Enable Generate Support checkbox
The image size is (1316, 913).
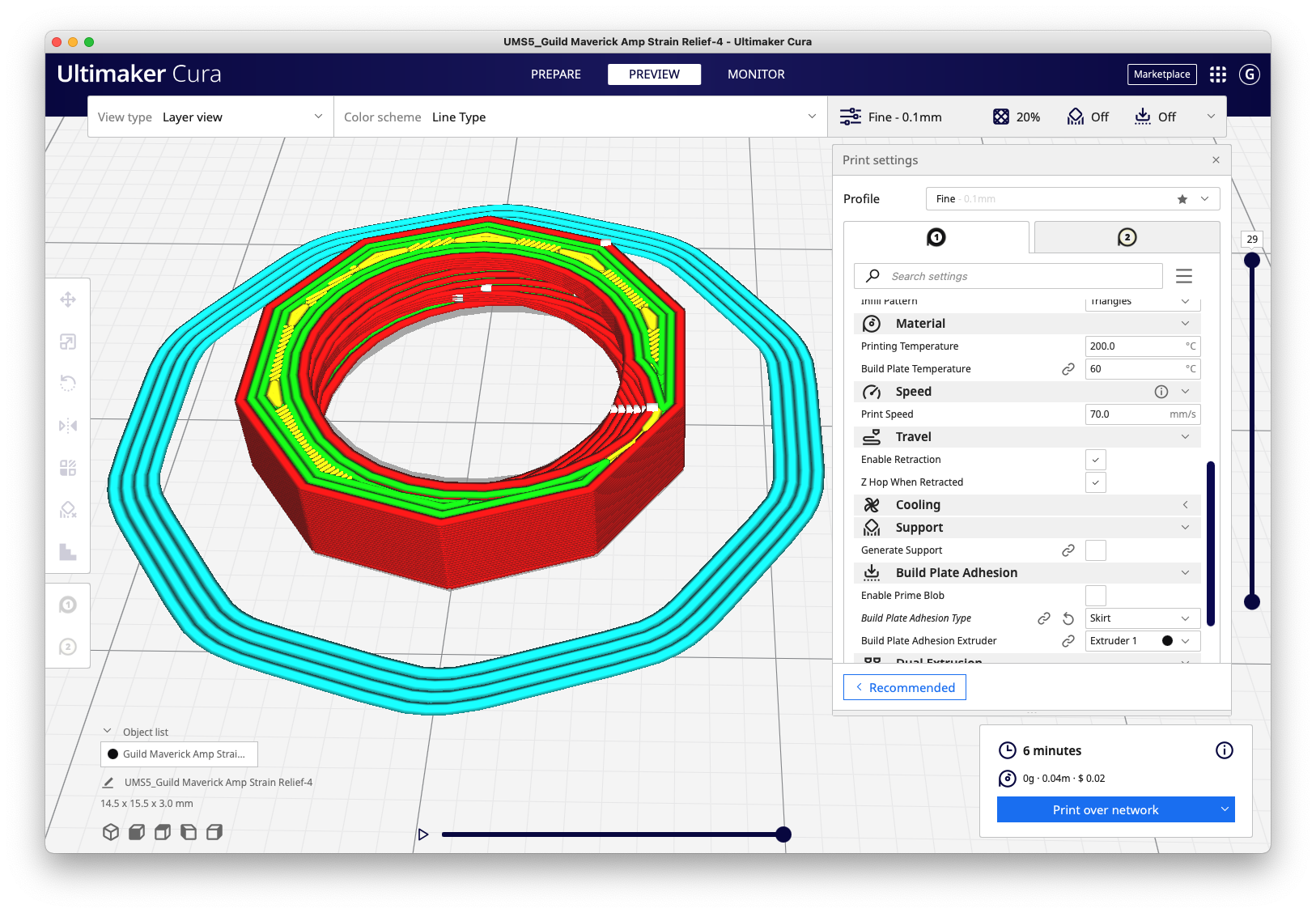(1095, 550)
